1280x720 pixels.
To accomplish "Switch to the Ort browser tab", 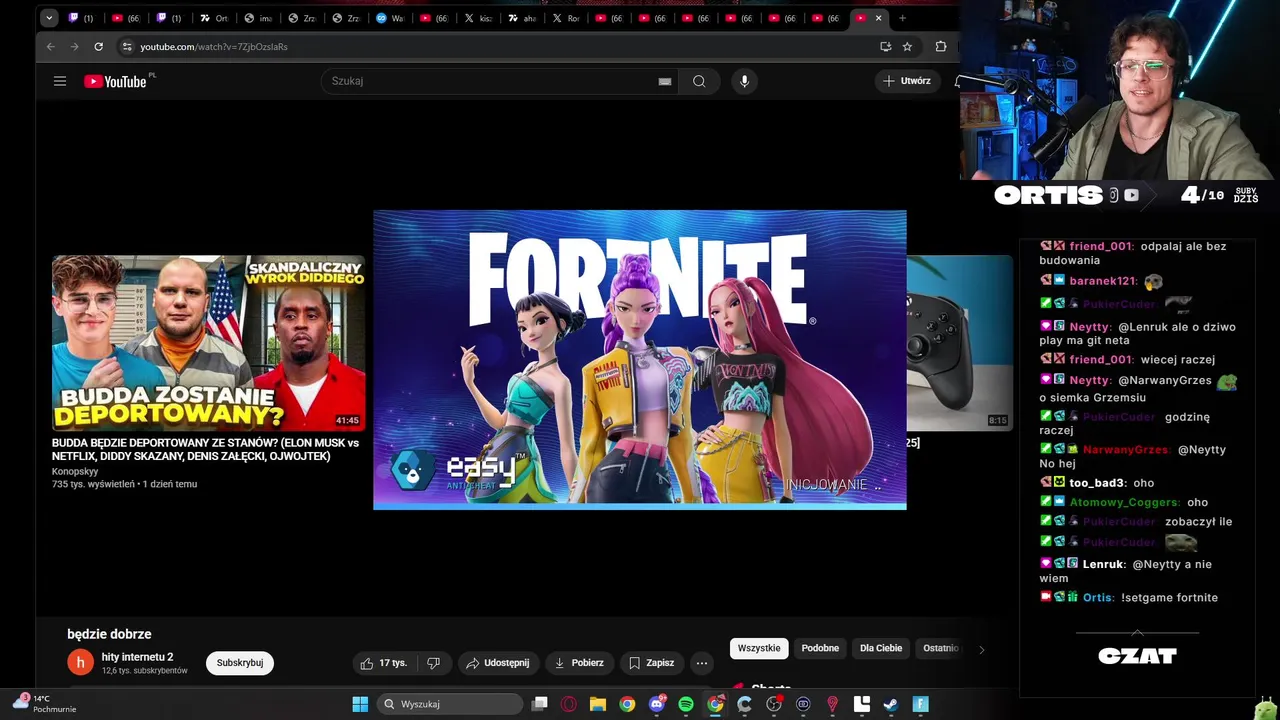I will pyautogui.click(x=214, y=18).
